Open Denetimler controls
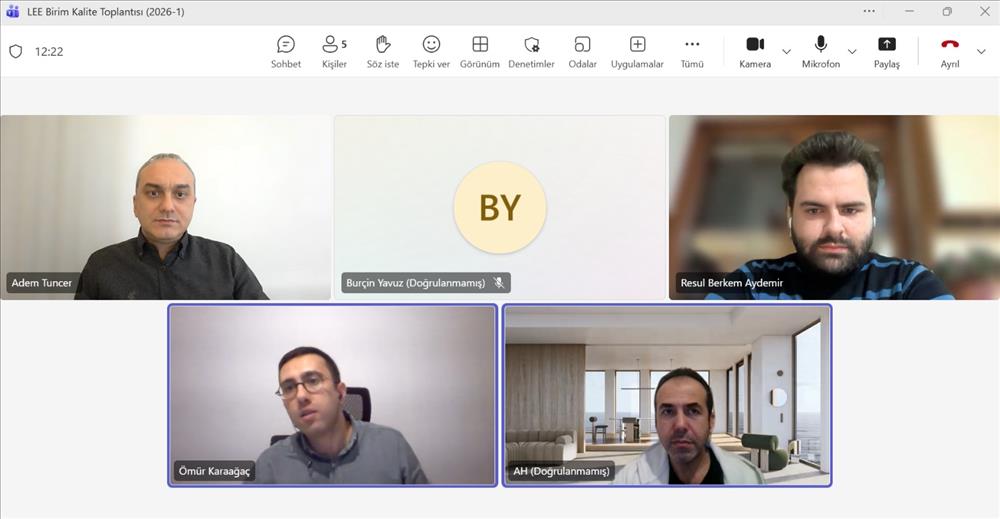1000x519 pixels. 531,51
